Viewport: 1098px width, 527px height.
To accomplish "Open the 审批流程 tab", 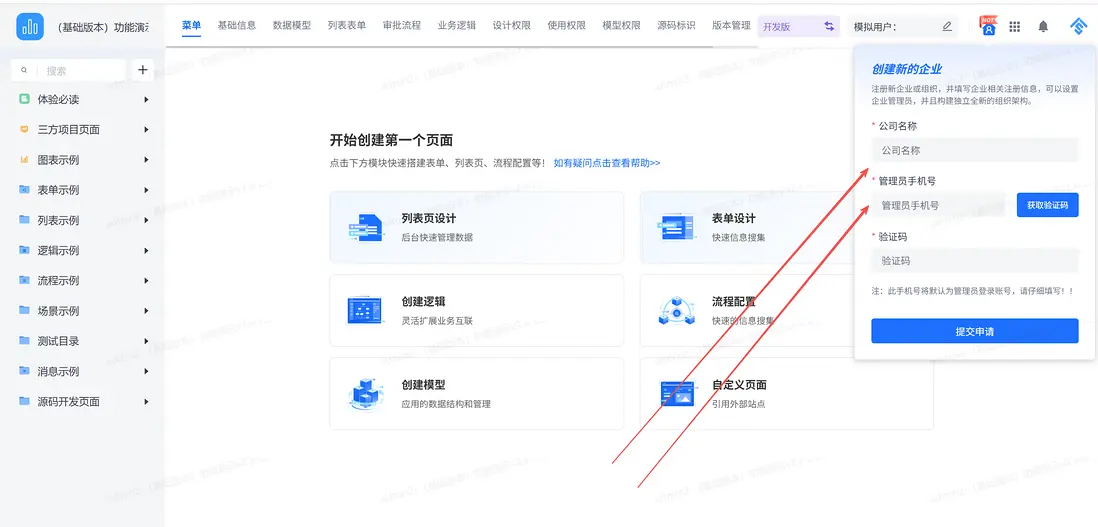I will (x=402, y=25).
